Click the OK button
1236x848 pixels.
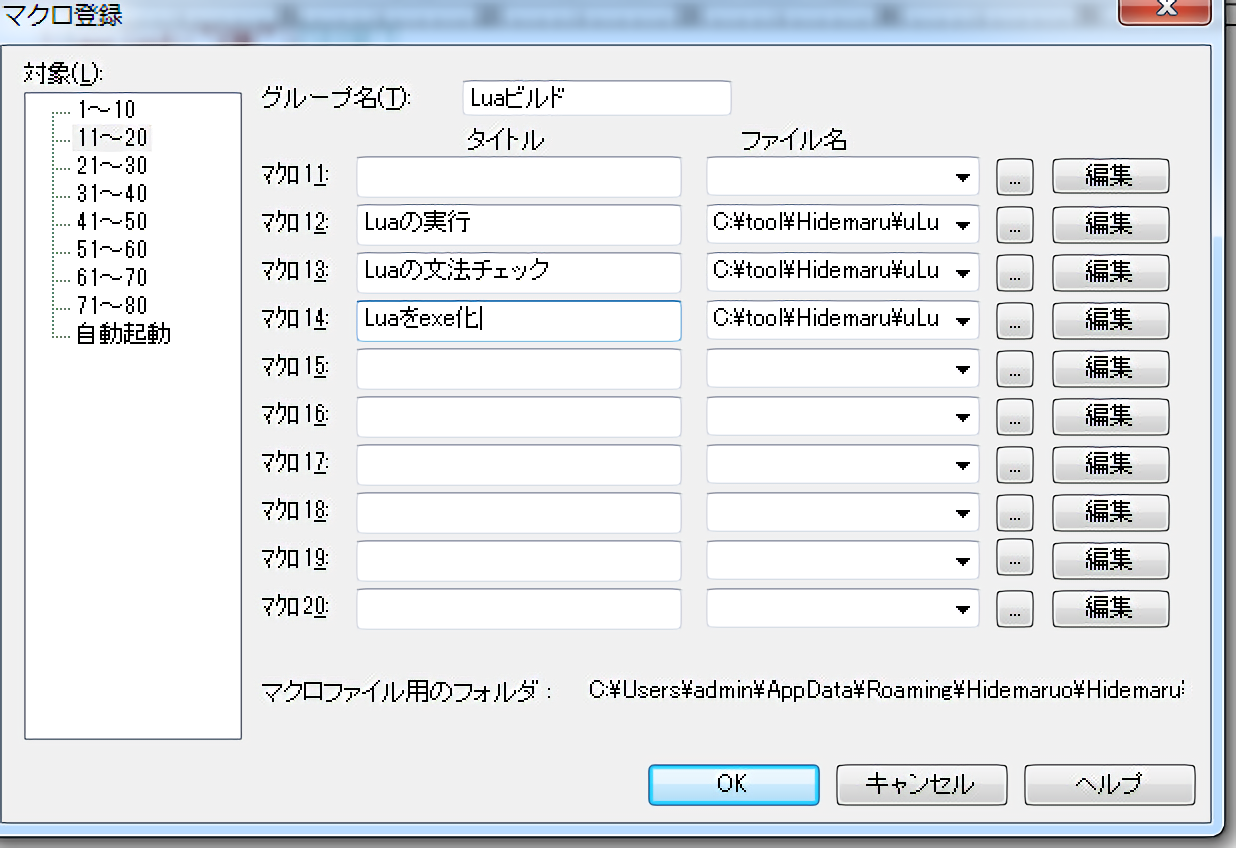733,784
